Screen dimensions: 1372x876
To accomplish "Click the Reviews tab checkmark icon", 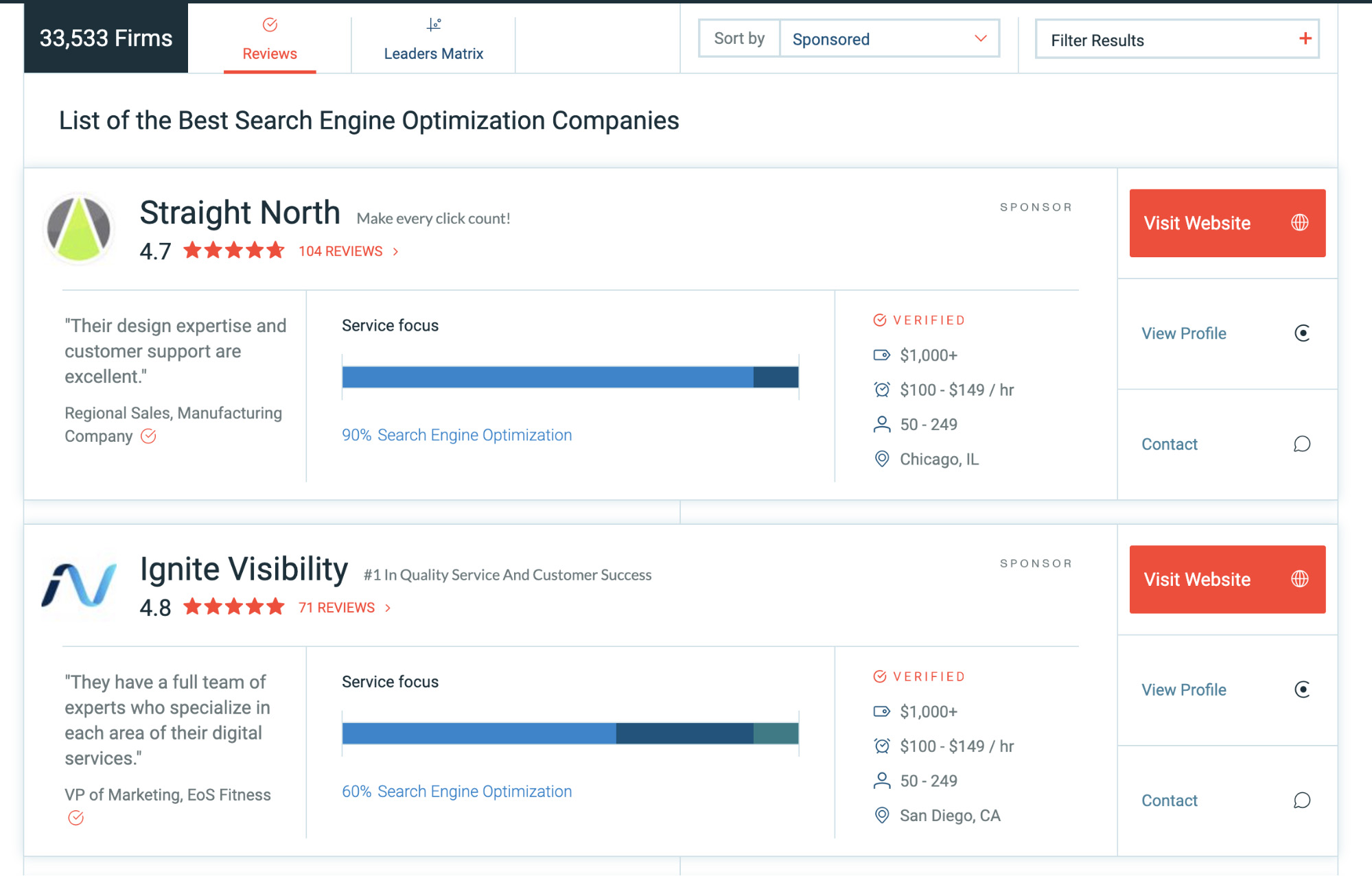I will click(x=270, y=25).
